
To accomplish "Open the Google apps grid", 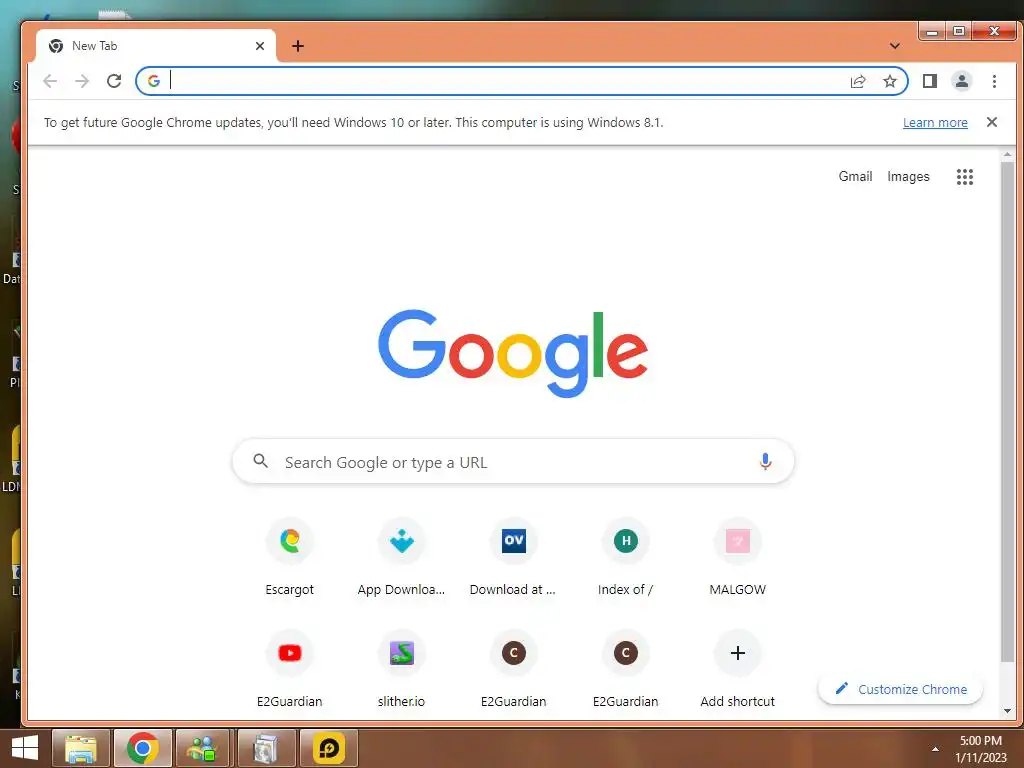I will click(x=965, y=176).
